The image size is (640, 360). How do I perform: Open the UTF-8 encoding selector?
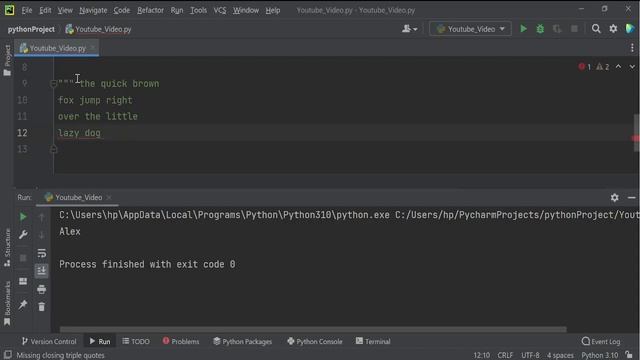(530, 355)
